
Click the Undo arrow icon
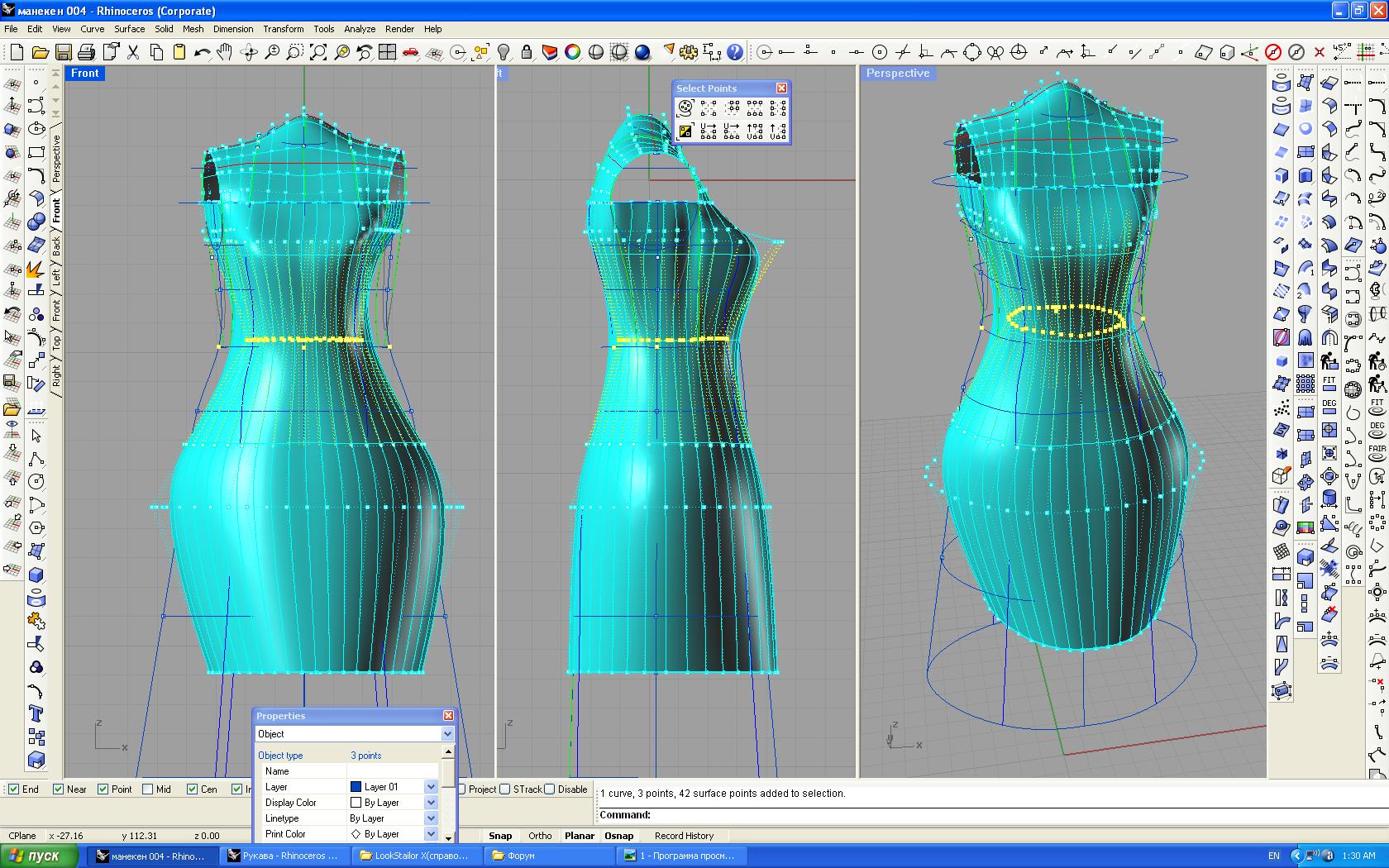click(202, 52)
